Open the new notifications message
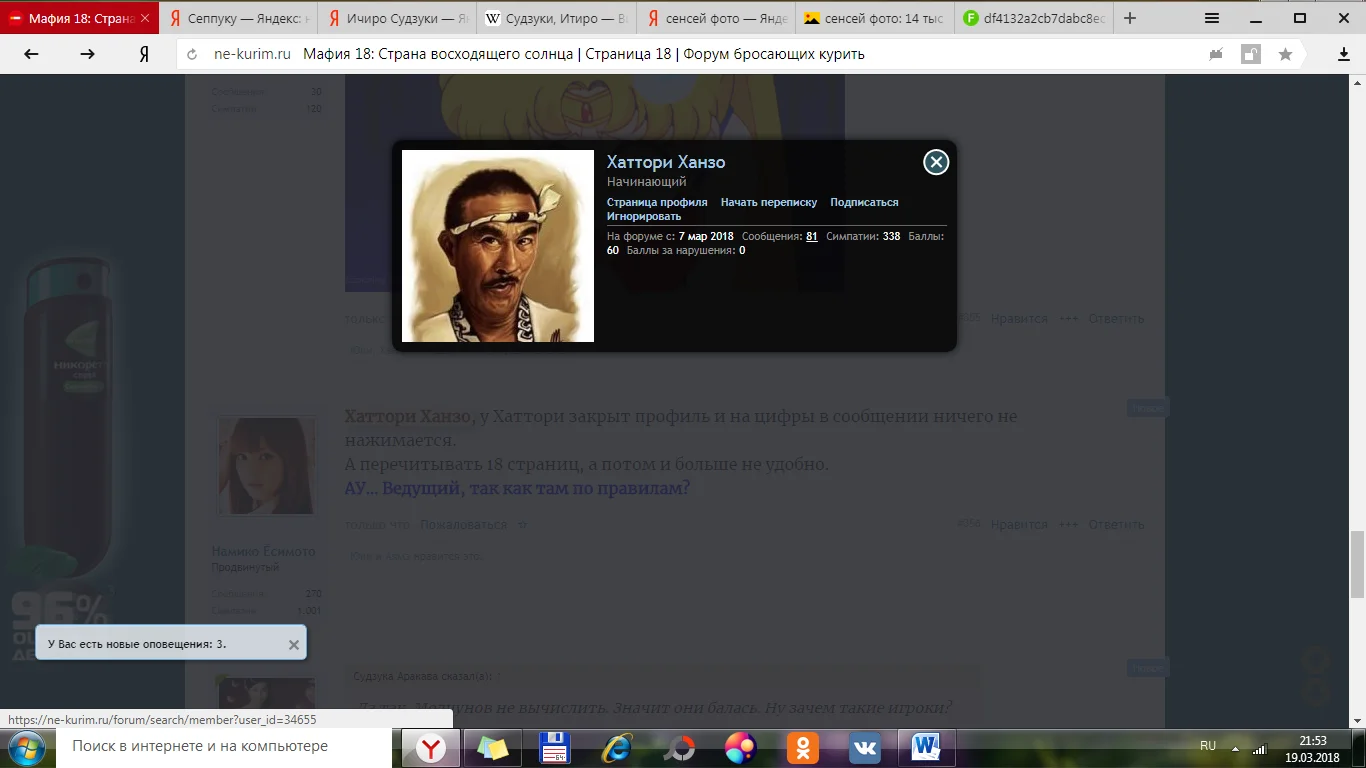Viewport: 1366px width, 768px height. click(137, 644)
